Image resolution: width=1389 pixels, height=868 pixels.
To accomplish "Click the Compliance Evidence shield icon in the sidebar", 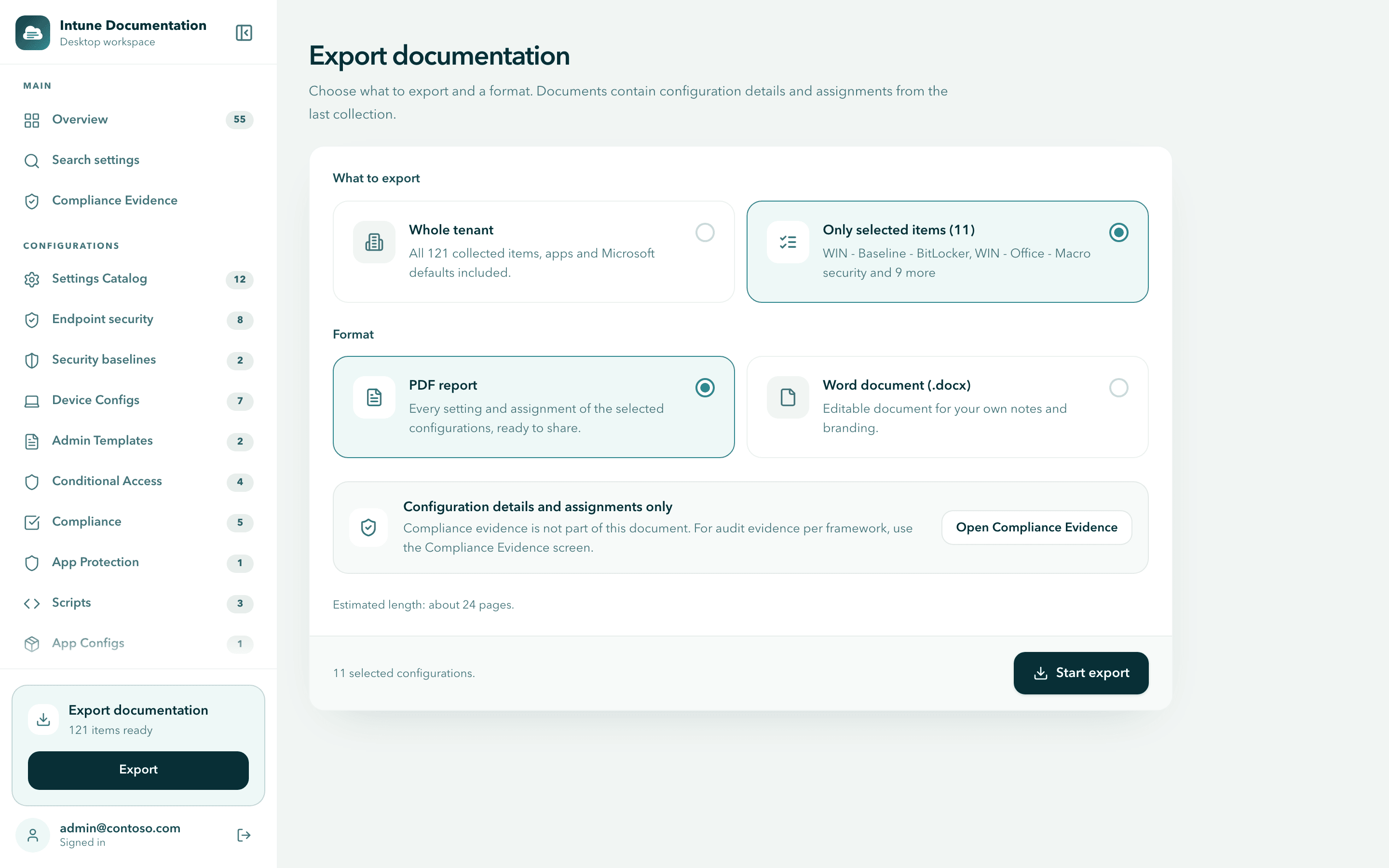I will tap(31, 201).
